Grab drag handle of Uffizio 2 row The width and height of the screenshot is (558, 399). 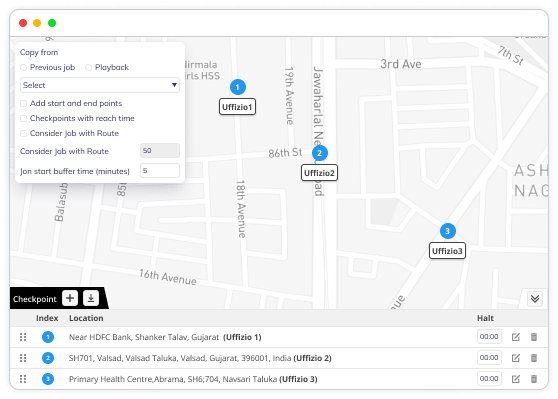click(23, 358)
